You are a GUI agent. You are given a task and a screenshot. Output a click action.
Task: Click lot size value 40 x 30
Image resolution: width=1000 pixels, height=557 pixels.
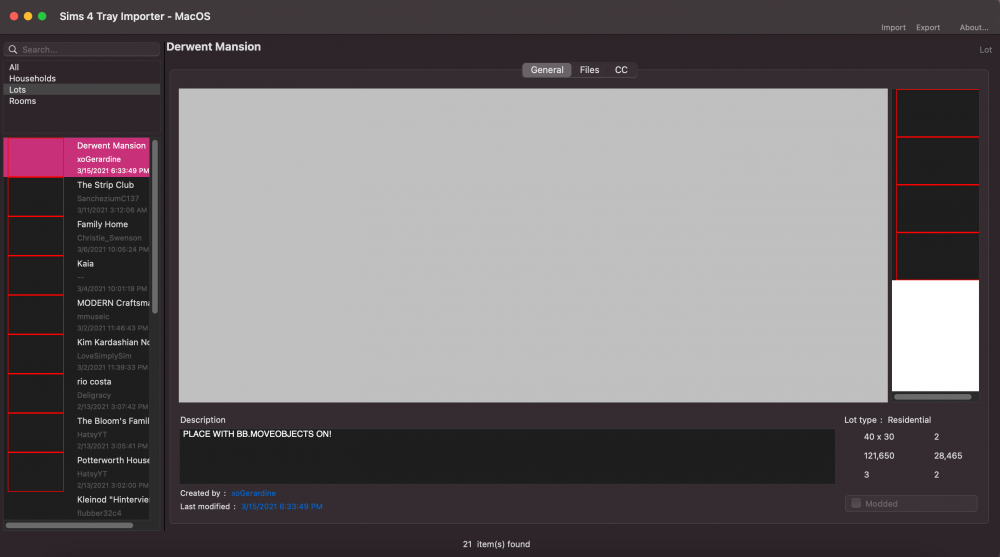pyautogui.click(x=879, y=437)
